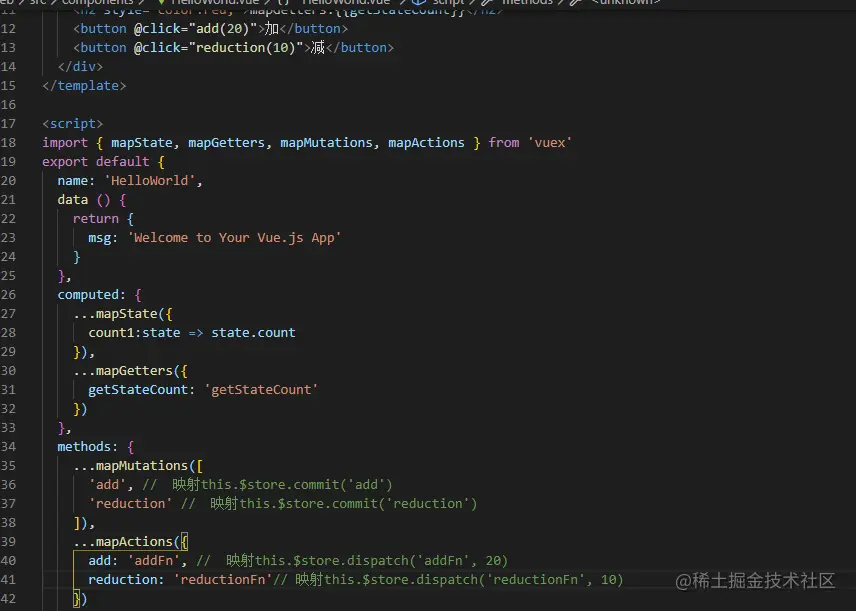Click the 'getStateCount' quoted string value
856x611 pixels.
pyautogui.click(x=261, y=390)
